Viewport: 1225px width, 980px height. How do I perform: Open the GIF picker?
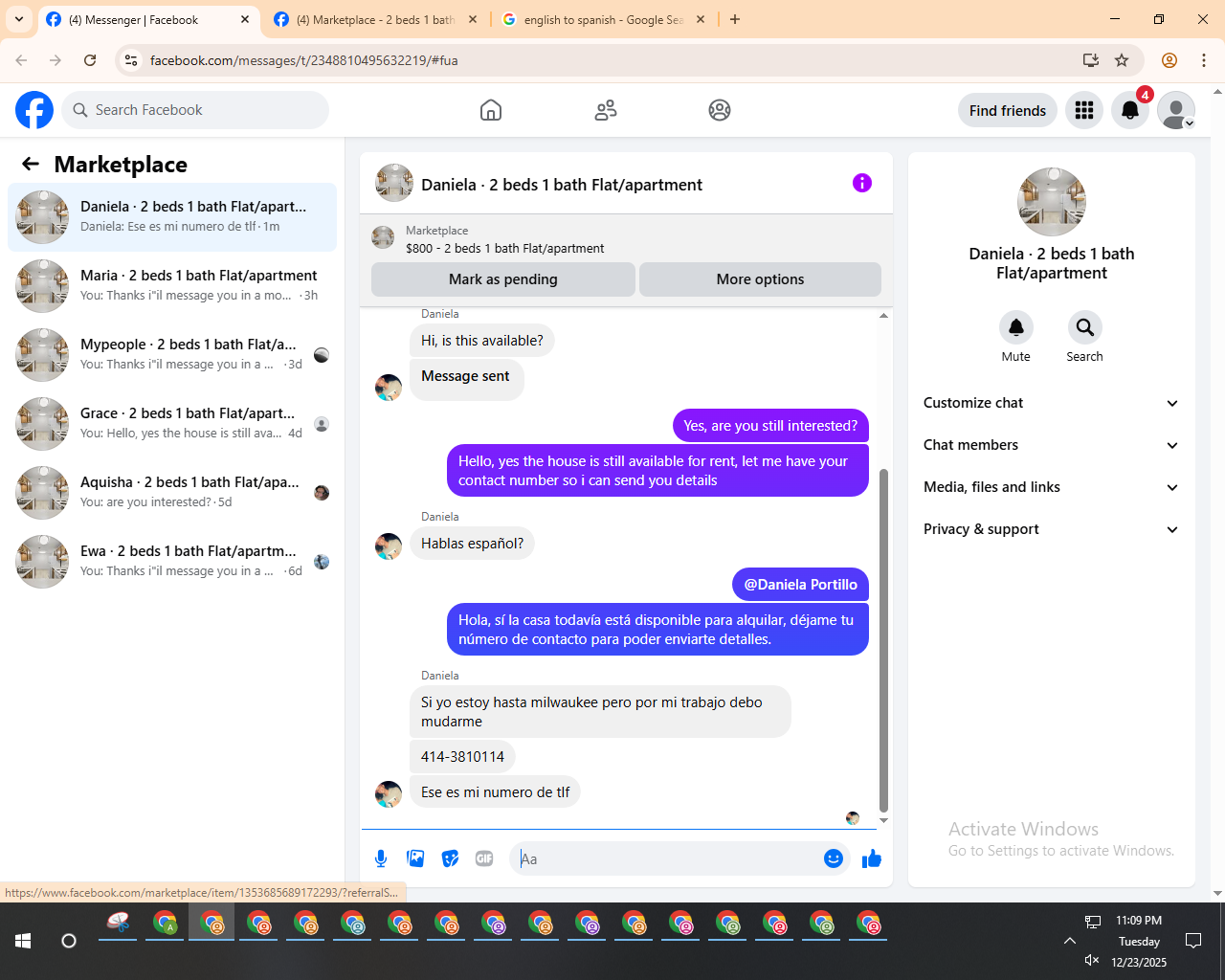484,858
